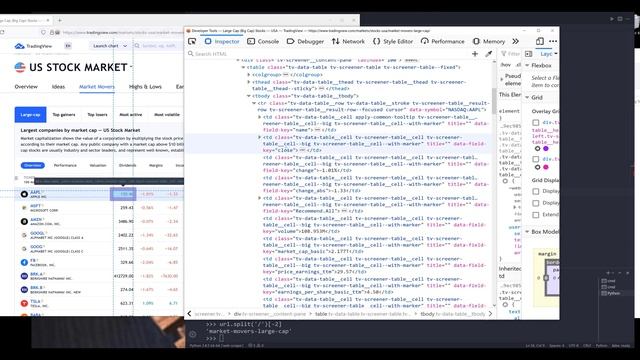640x360 pixels.
Task: Collapse the tr NASDAQ:AAPL row node
Action: [x=254, y=103]
